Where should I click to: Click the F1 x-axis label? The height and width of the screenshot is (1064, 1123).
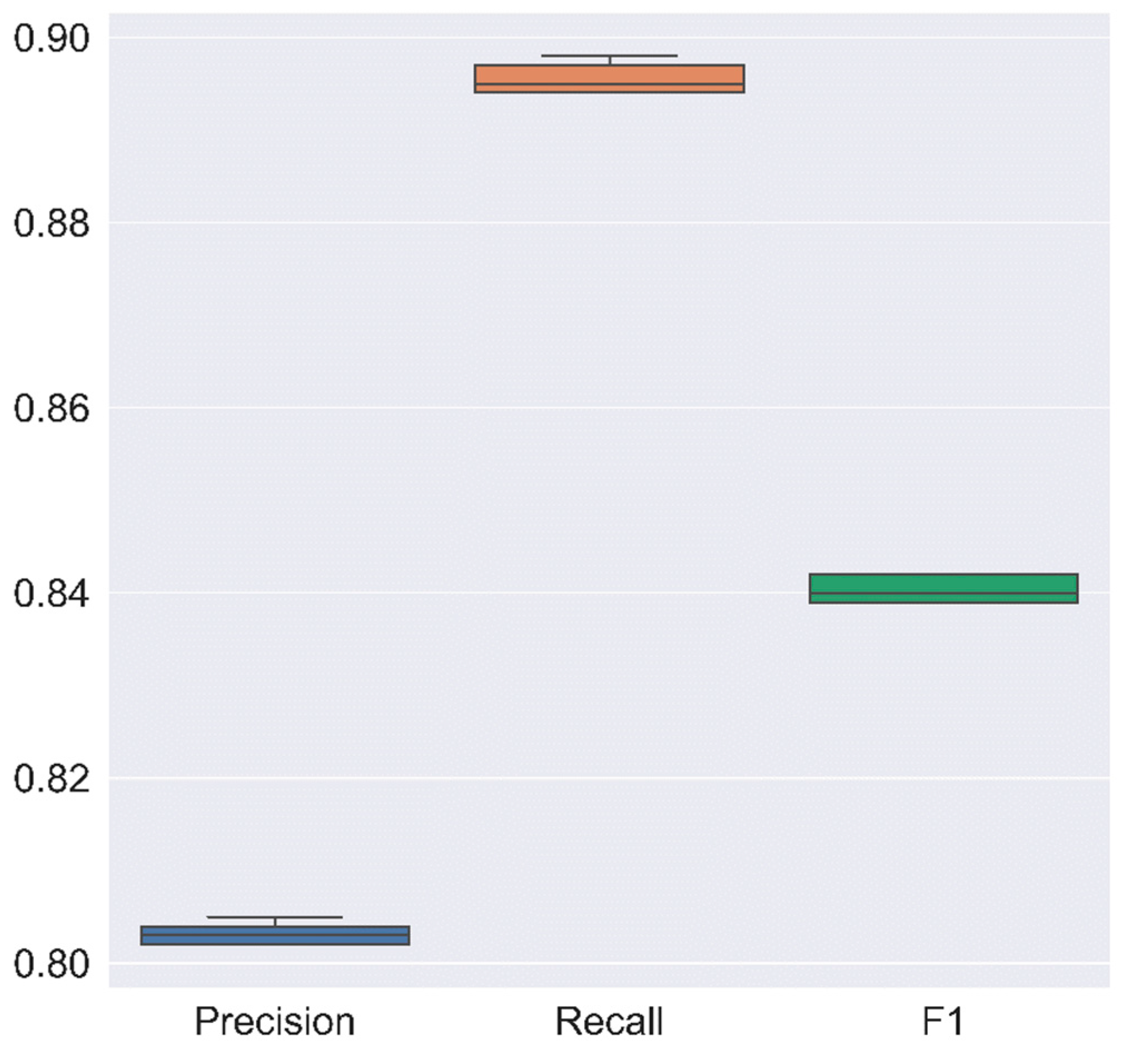click(x=943, y=1022)
